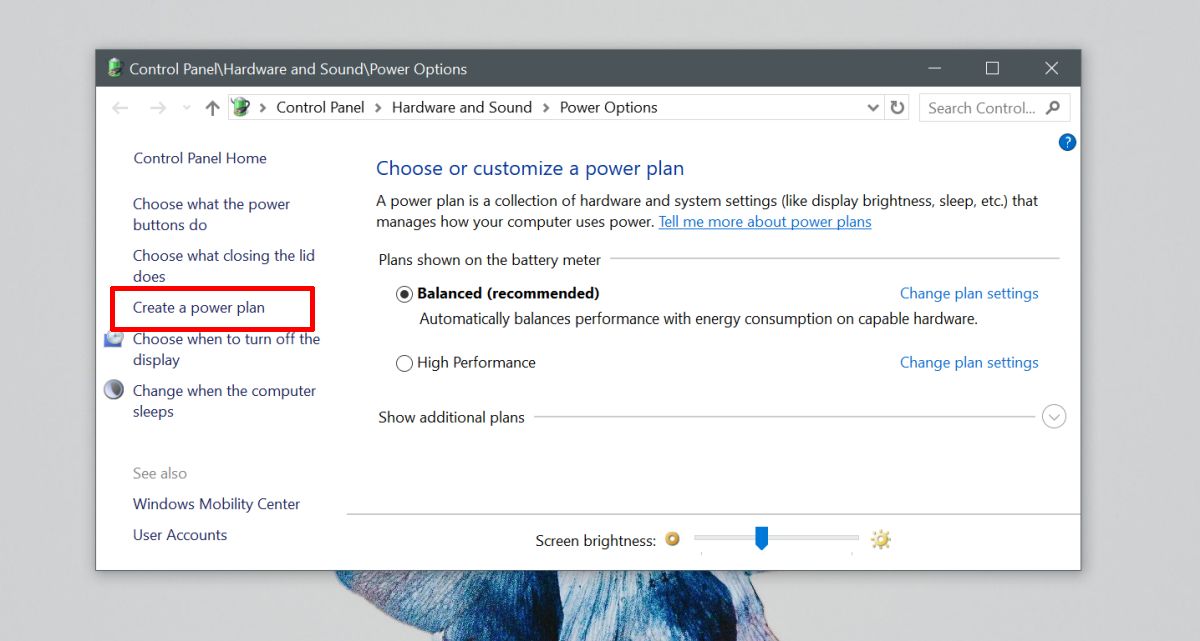The height and width of the screenshot is (641, 1200).
Task: Click Create a power plan
Action: tap(199, 308)
